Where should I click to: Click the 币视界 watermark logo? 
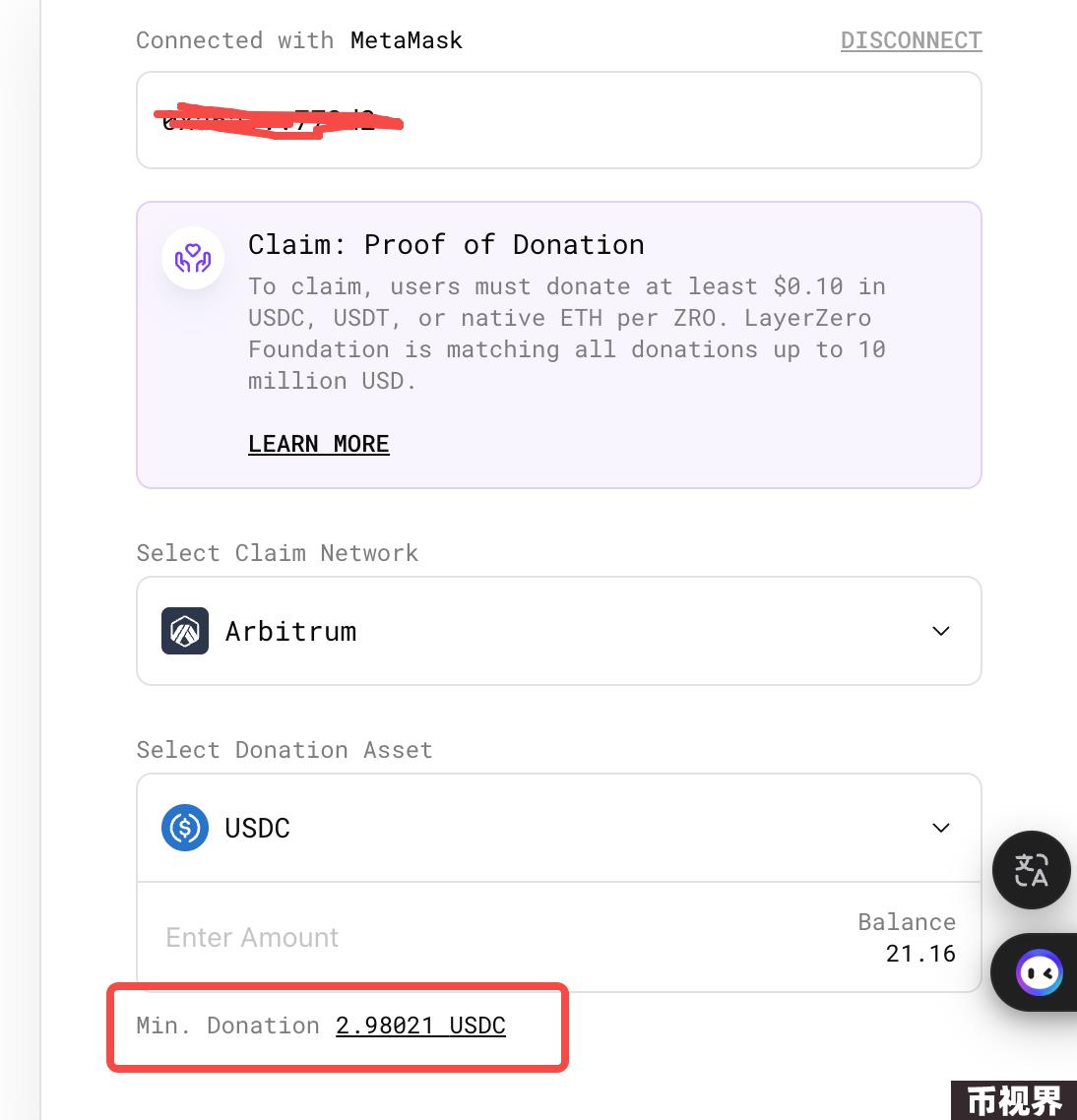(1013, 1100)
